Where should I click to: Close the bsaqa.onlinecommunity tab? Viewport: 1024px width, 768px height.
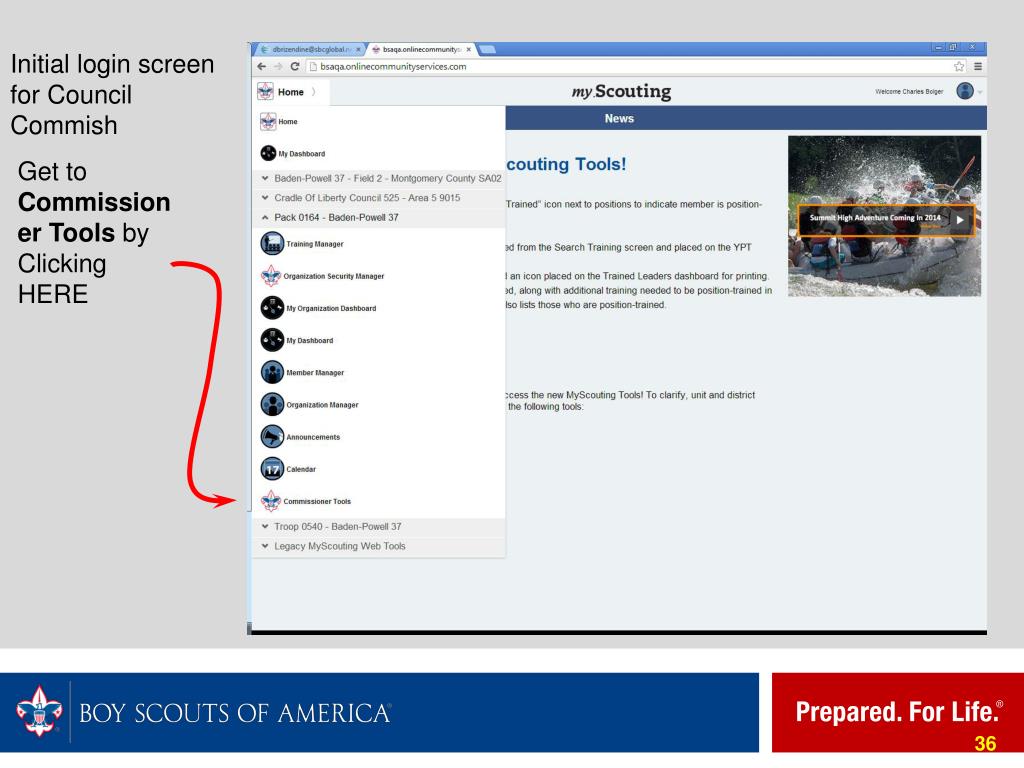[x=468, y=50]
